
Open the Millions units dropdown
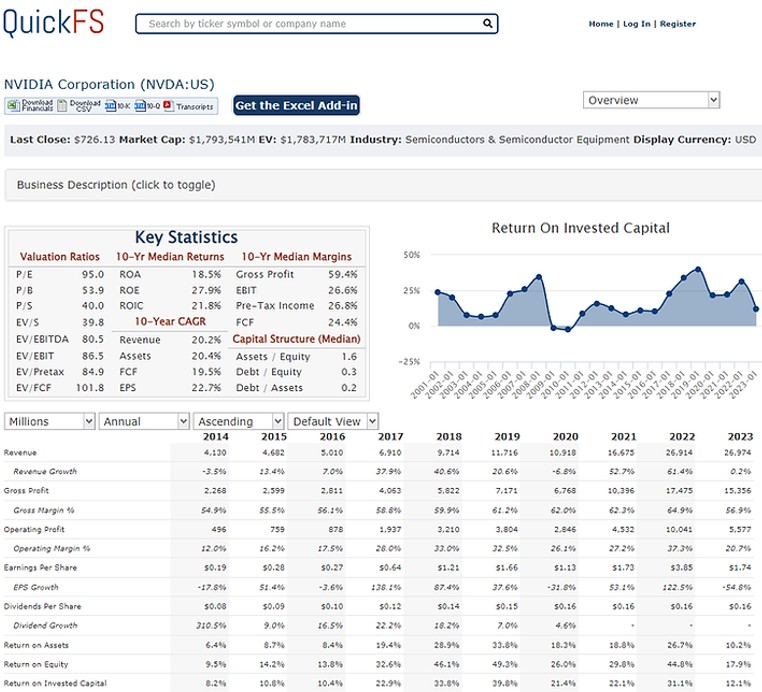click(49, 421)
